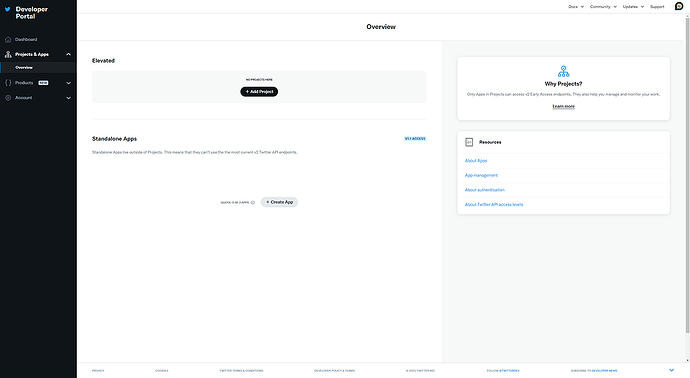Viewport: 690px width, 378px height.
Task: Open Twitter Terms & Conditions footer link
Action: [241, 371]
